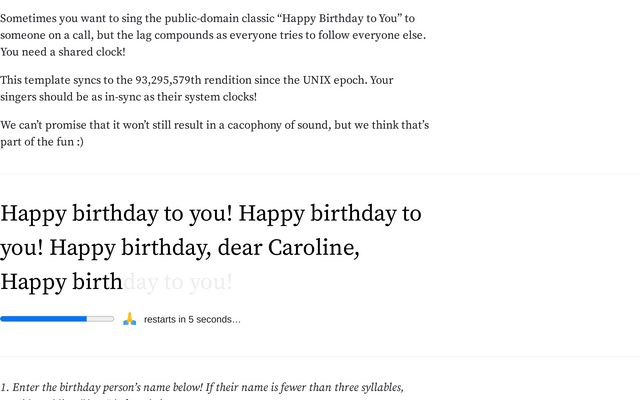
Task: Click the first lyric line "Happy birthday to you!"
Action: coord(117,213)
